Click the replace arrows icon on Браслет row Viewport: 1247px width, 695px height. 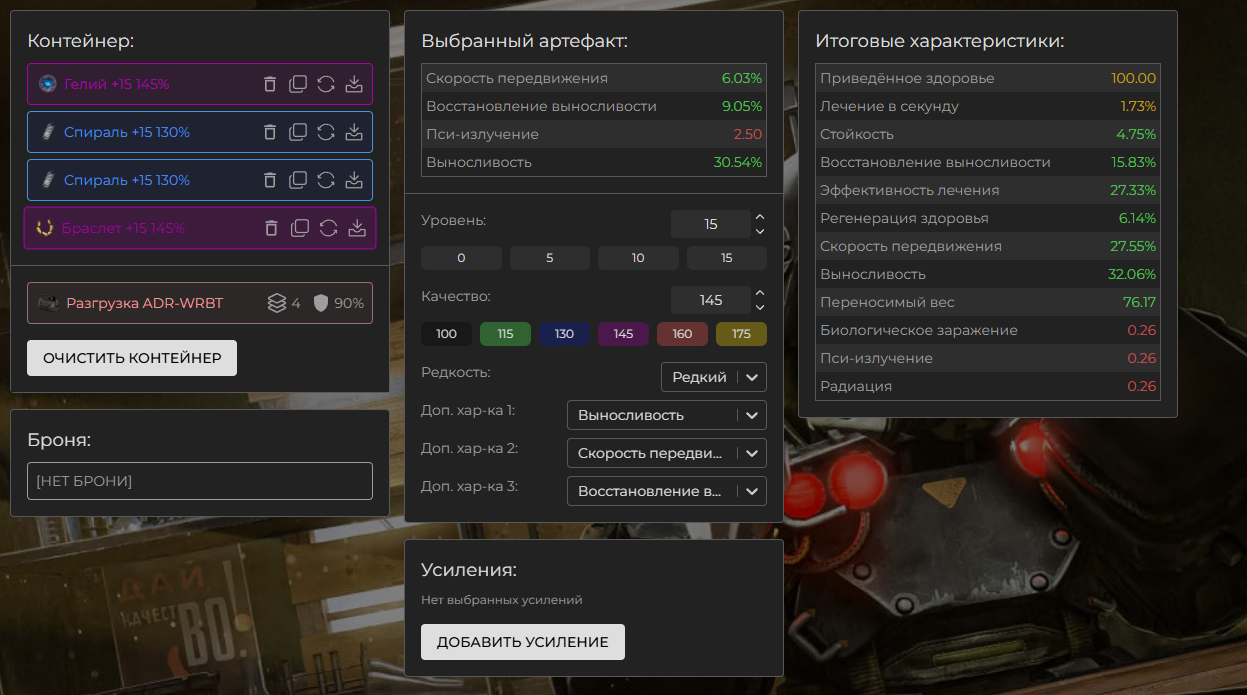click(328, 228)
